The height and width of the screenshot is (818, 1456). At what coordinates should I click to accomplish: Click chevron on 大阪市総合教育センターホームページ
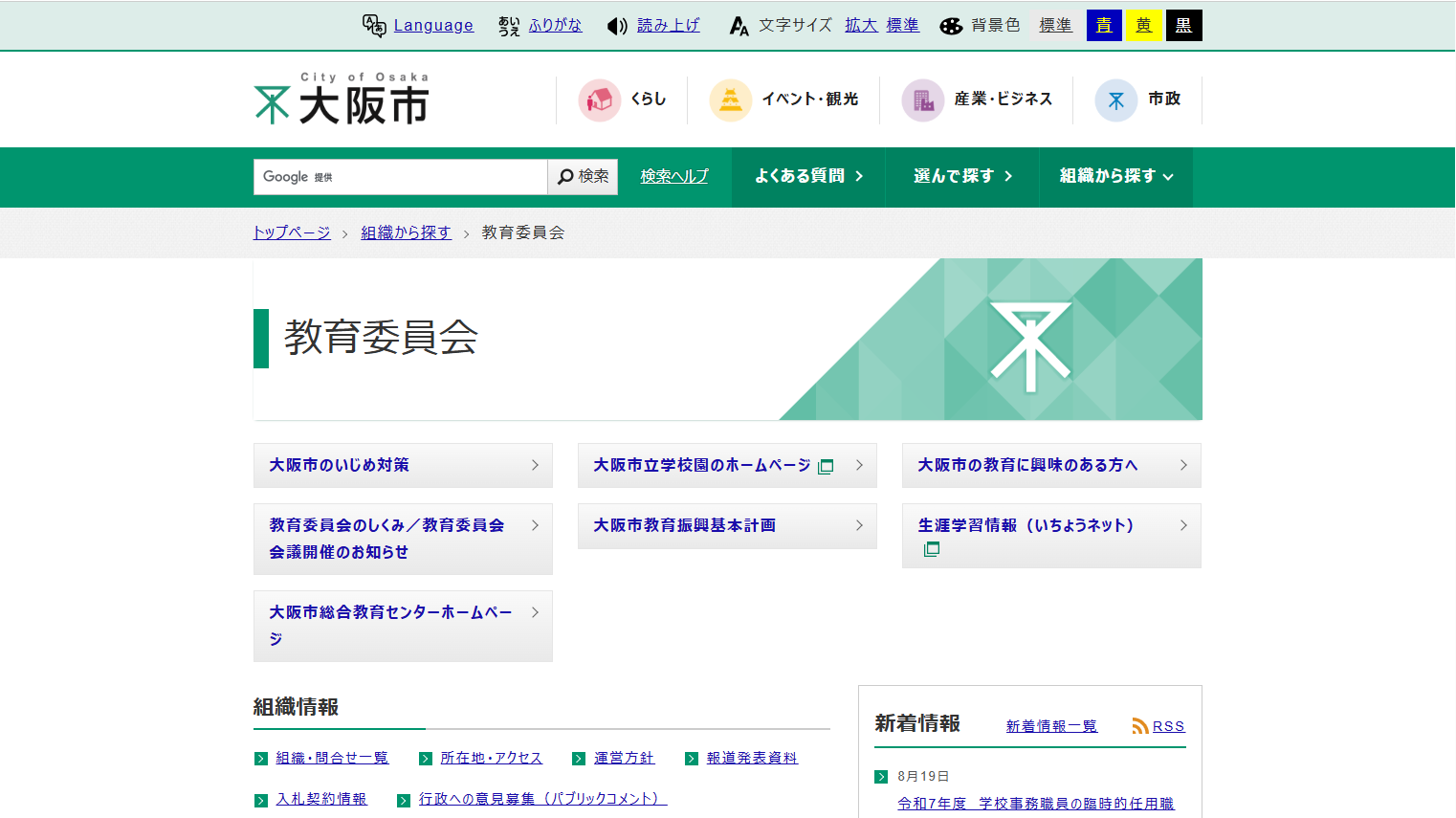tap(535, 612)
